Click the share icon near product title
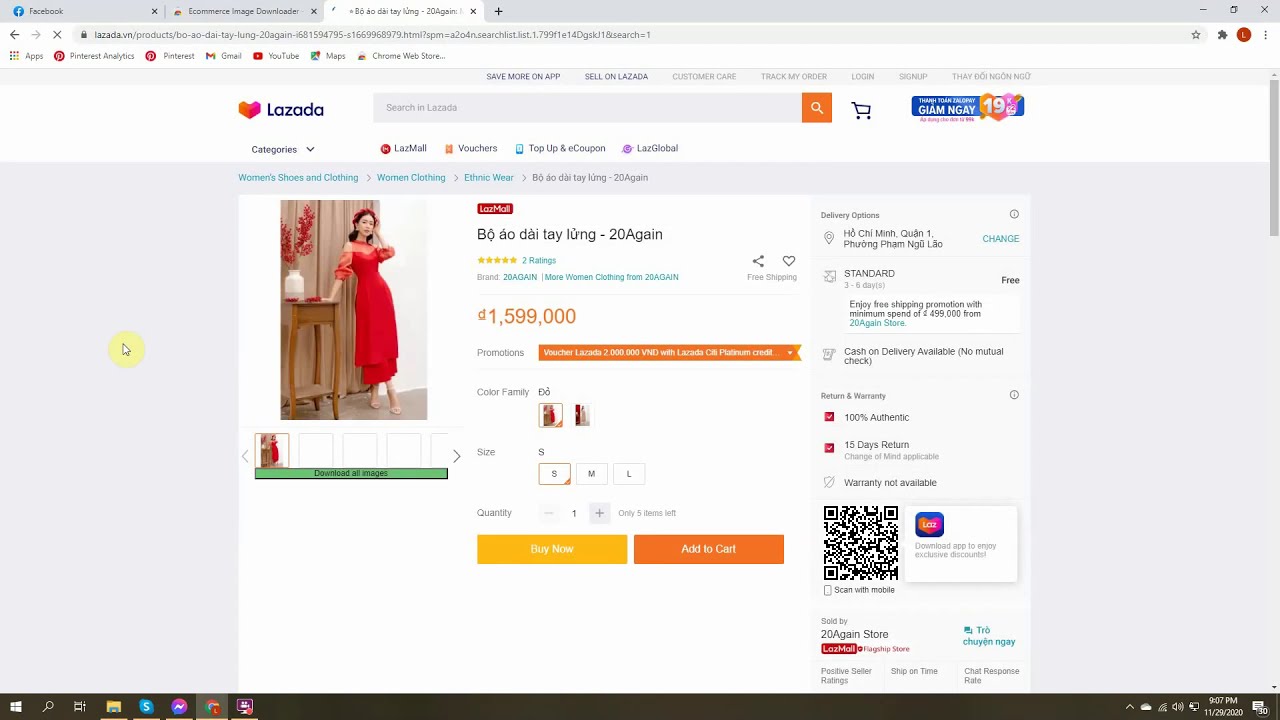 tap(758, 261)
